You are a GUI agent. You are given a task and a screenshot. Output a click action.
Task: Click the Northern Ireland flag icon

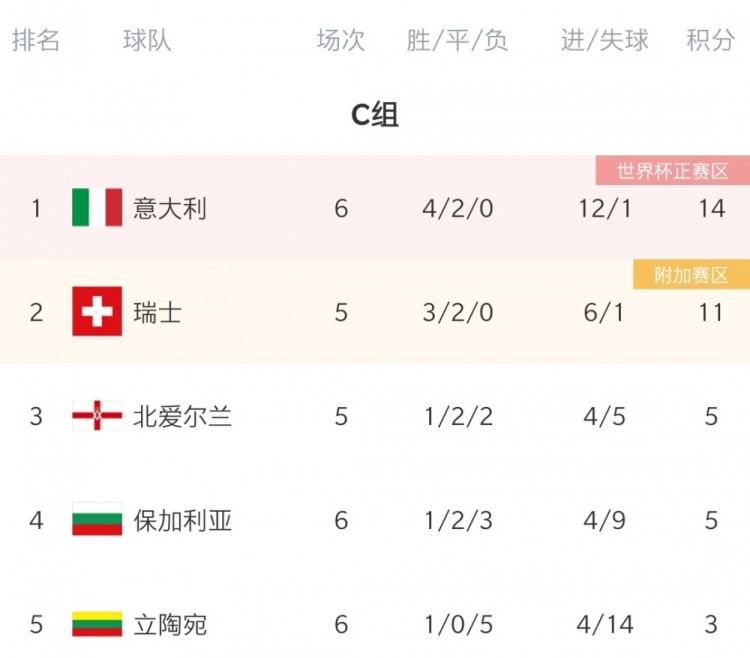pyautogui.click(x=97, y=416)
